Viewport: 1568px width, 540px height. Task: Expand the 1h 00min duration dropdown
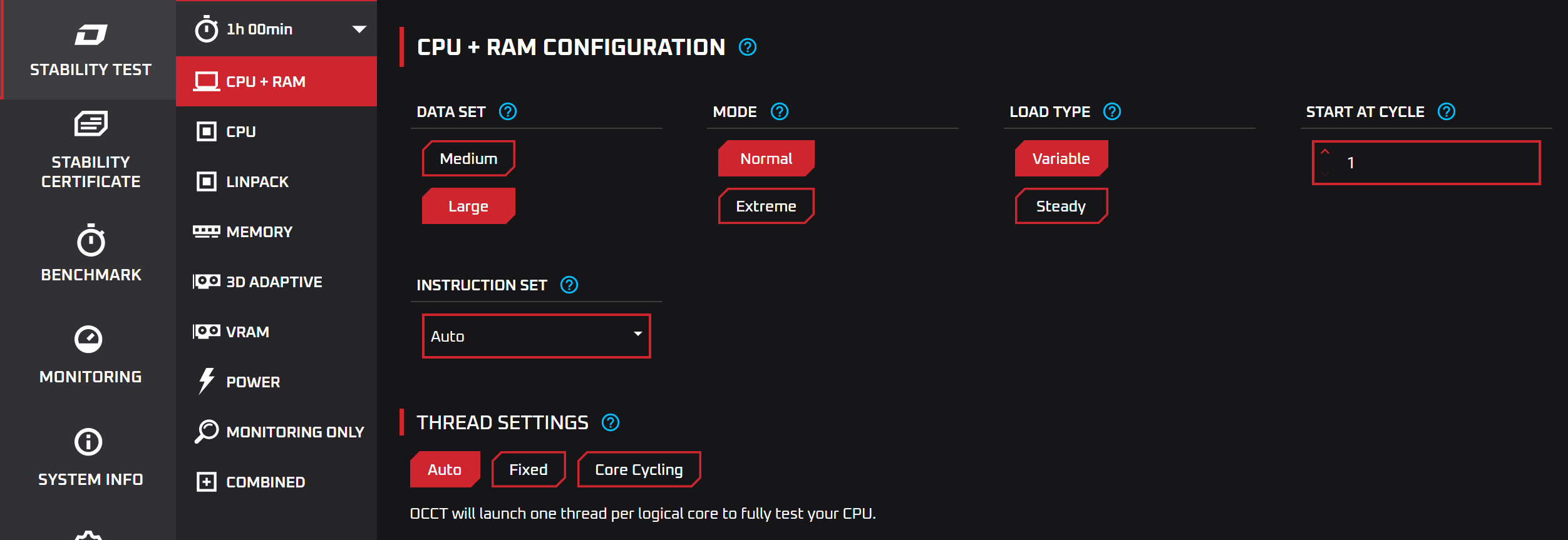(277, 29)
